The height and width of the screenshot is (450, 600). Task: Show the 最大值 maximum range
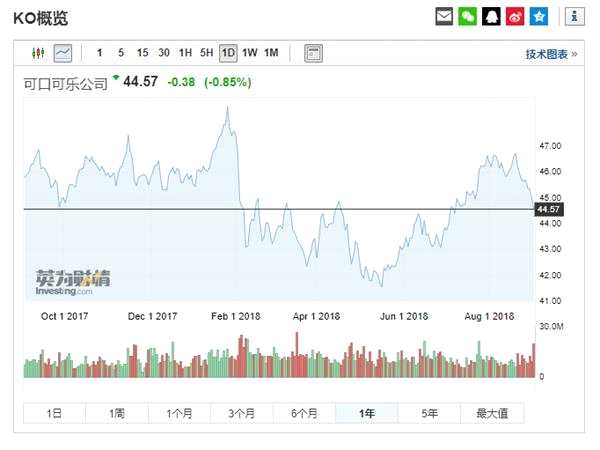492,413
